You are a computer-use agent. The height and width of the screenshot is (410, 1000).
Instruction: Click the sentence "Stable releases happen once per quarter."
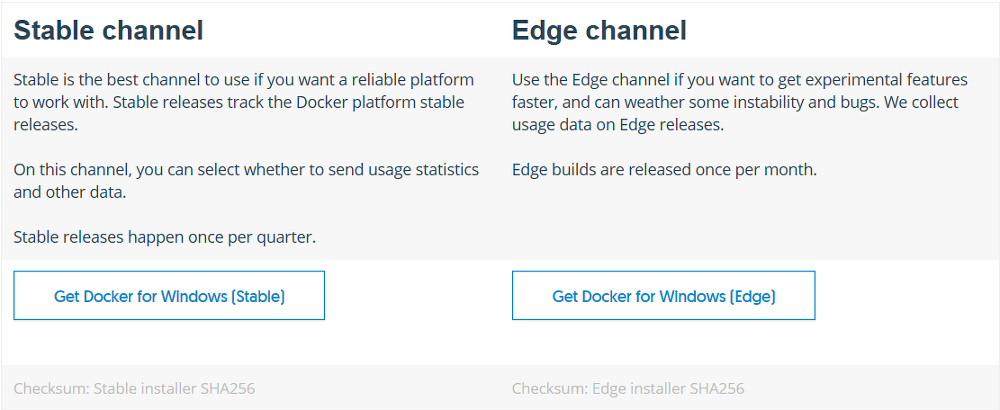click(165, 238)
